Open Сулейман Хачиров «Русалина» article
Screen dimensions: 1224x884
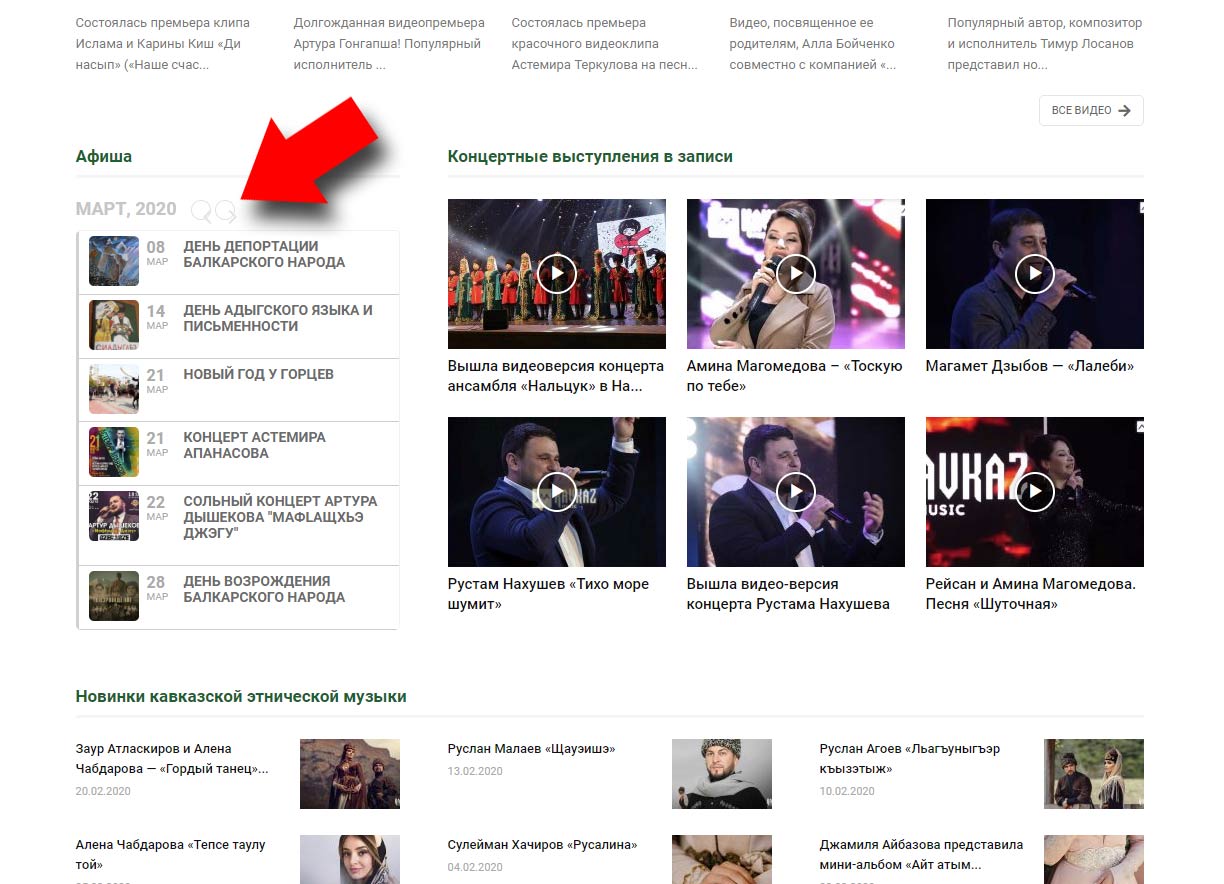coord(542,844)
